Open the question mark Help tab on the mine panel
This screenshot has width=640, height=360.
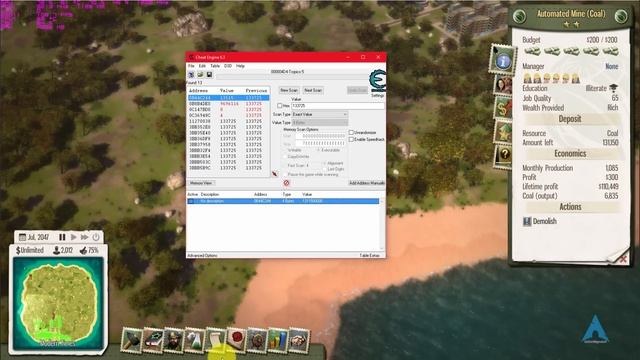[504, 156]
